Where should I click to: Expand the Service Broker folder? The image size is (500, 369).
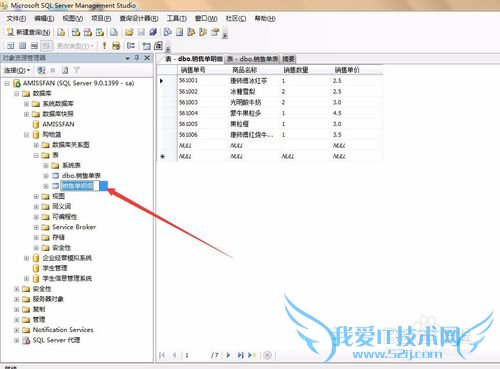[x=36, y=227]
